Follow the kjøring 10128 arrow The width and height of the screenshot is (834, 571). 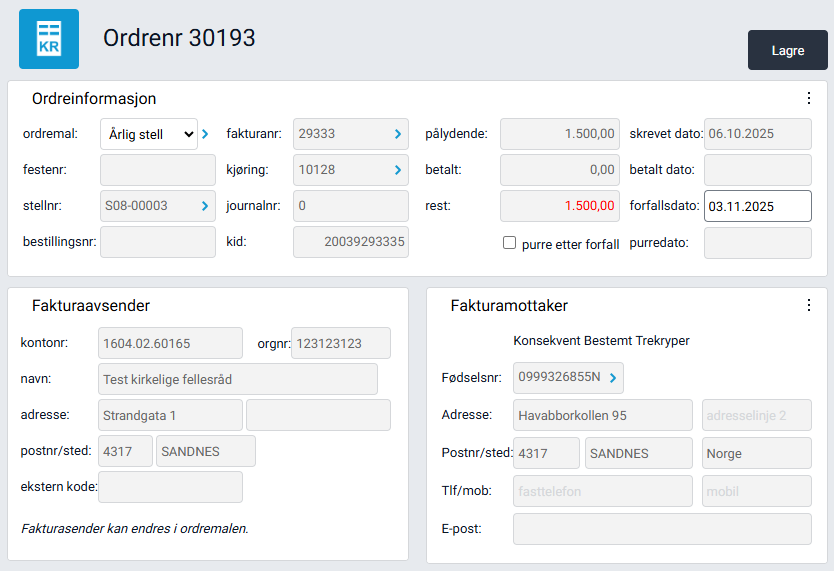coord(397,170)
